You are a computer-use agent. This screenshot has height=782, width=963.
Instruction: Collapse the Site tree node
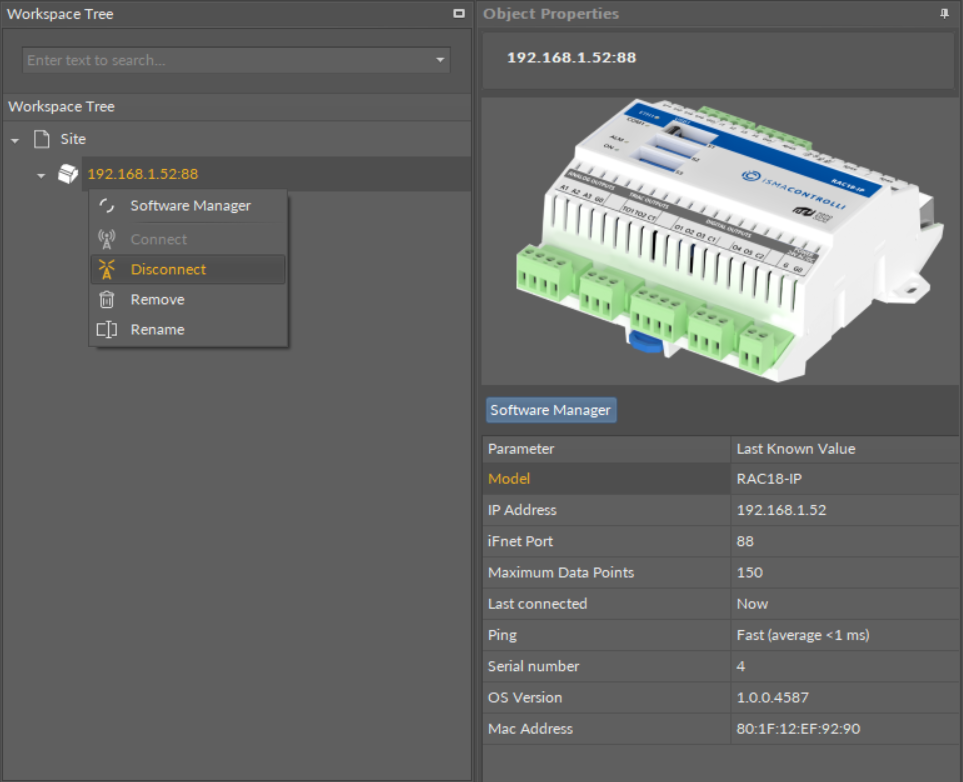click(15, 140)
